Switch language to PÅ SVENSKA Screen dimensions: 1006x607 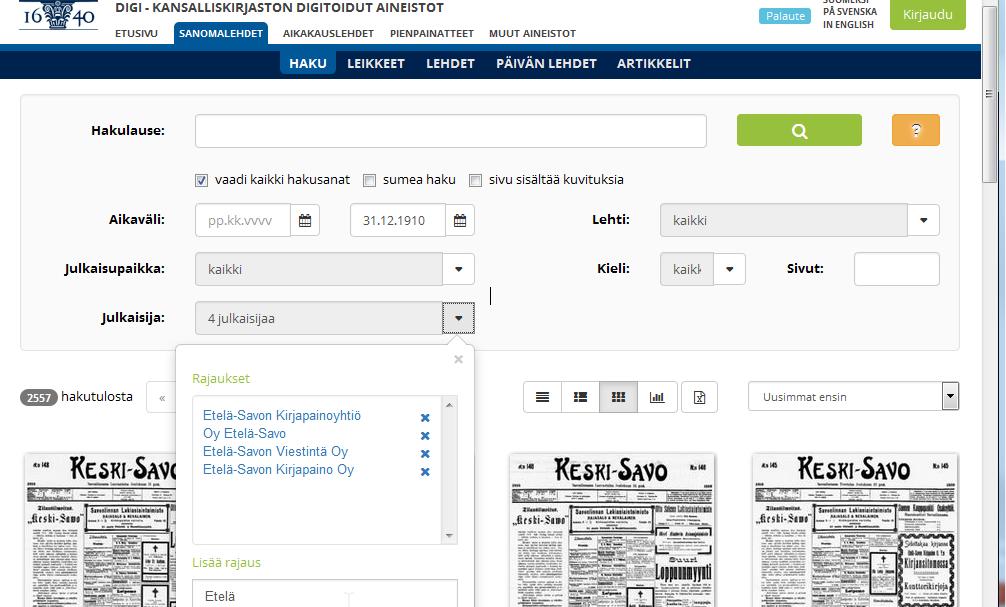(849, 11)
